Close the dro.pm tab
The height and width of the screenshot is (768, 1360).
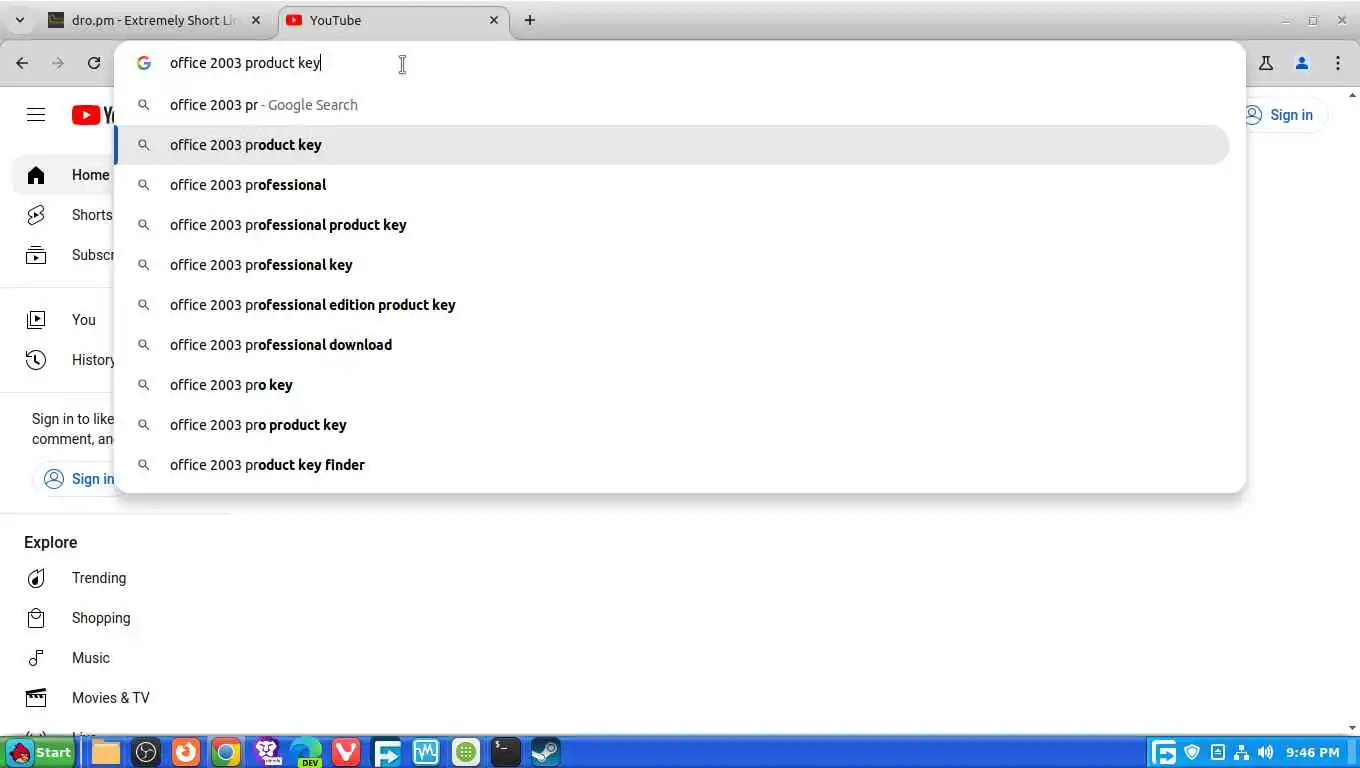coord(256,20)
